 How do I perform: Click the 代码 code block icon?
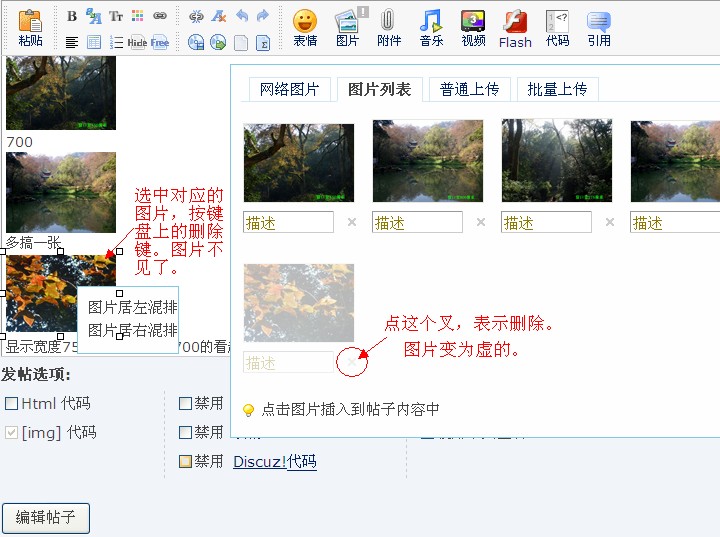click(557, 27)
